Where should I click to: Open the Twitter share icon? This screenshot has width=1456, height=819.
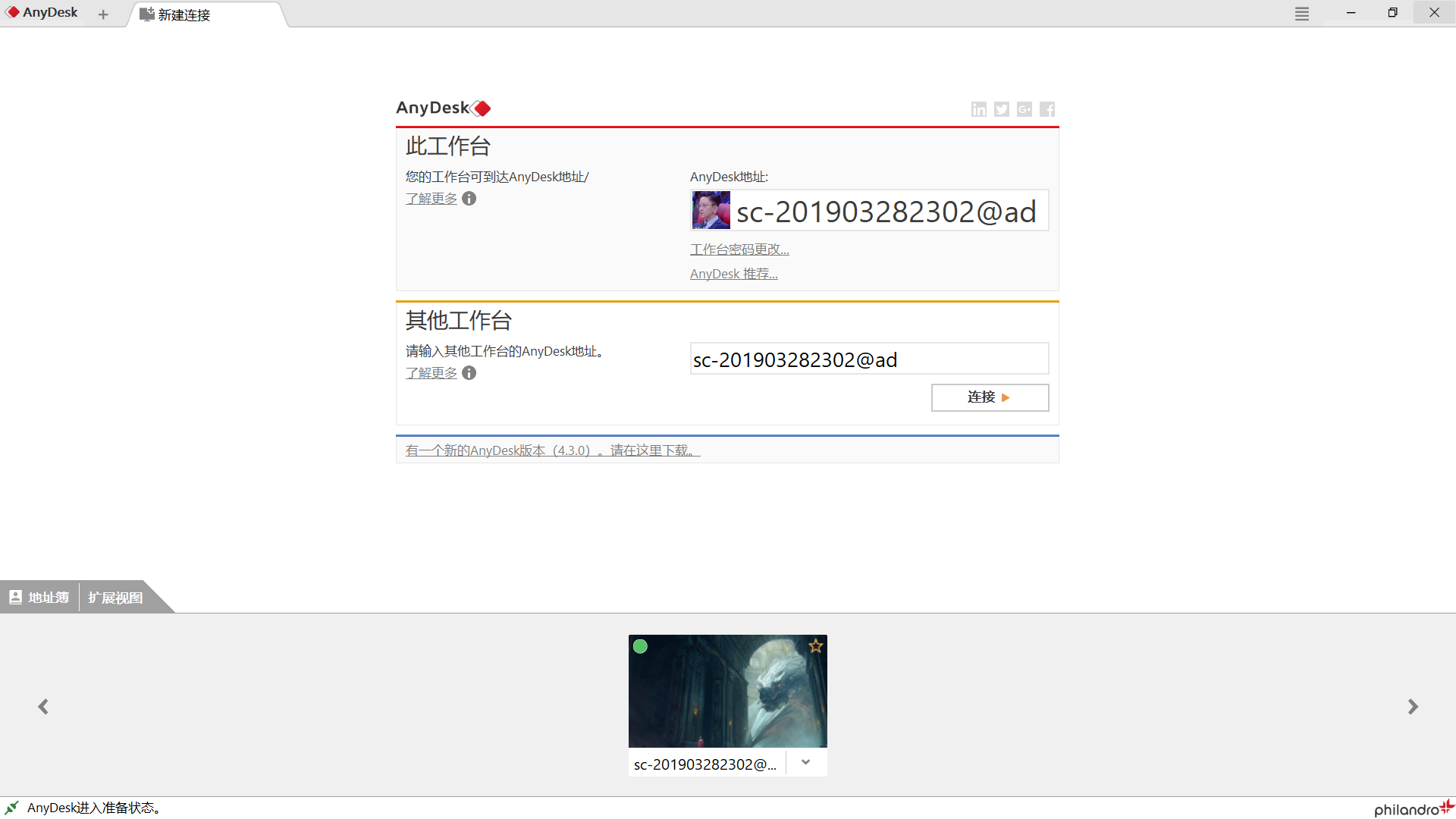pos(1002,109)
